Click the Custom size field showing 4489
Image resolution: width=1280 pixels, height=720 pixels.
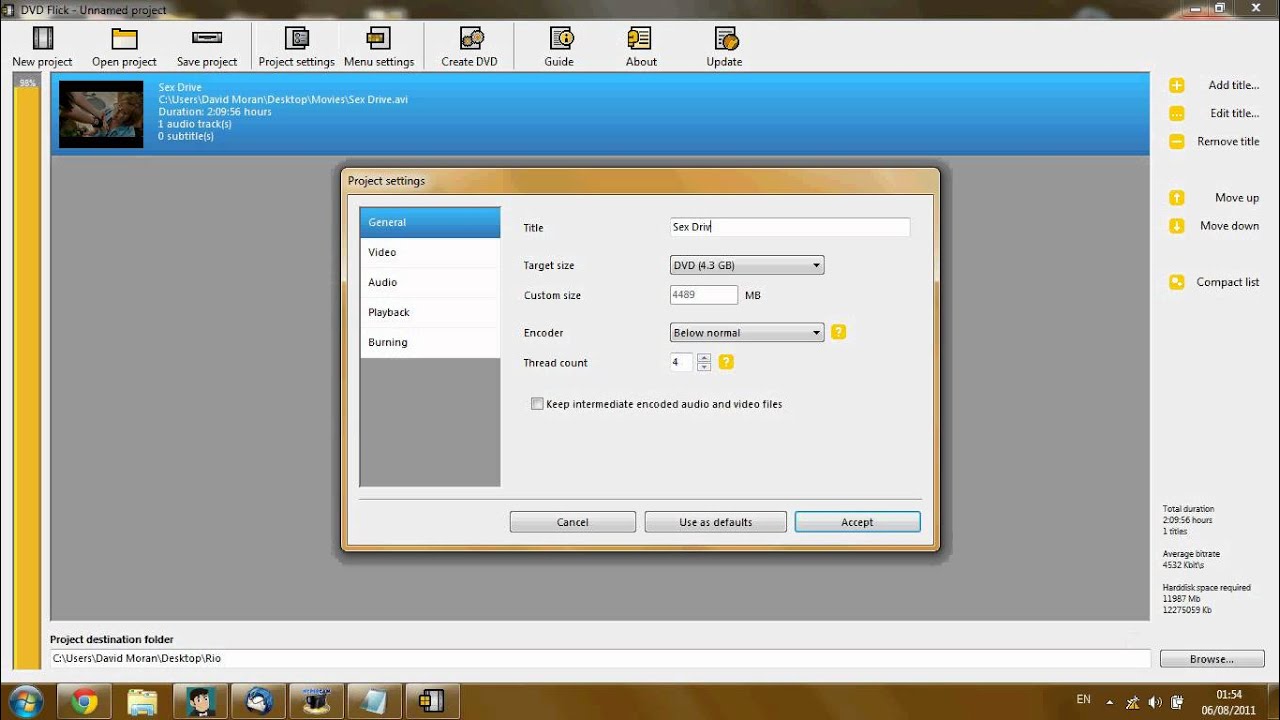point(704,295)
